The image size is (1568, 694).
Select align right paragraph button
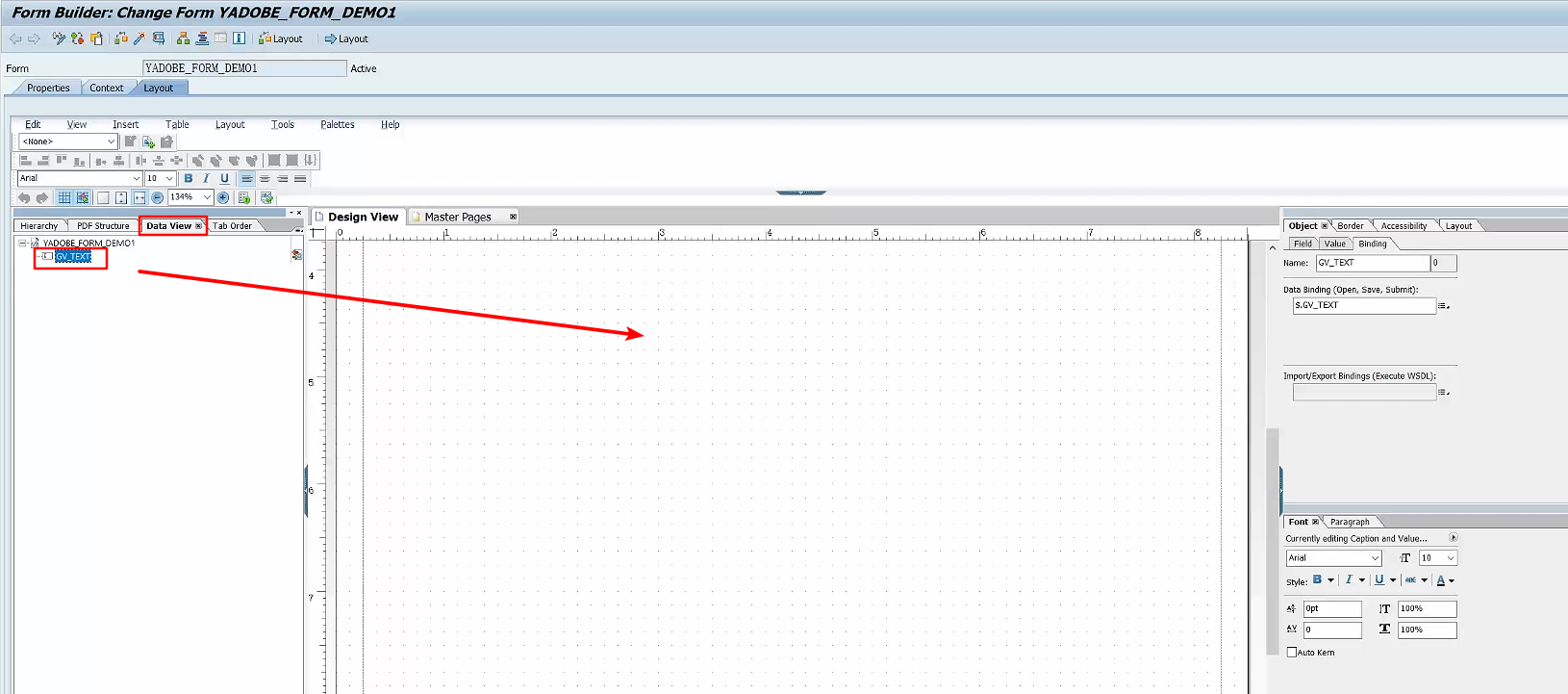pos(283,178)
